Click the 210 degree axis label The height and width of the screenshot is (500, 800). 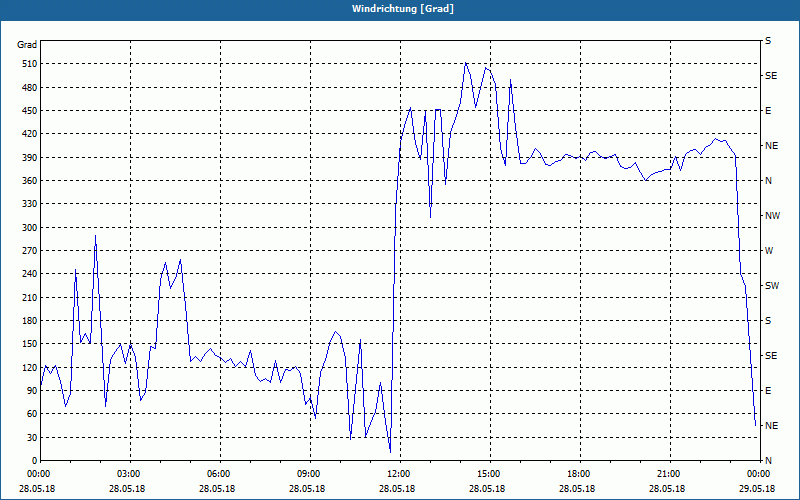29,297
